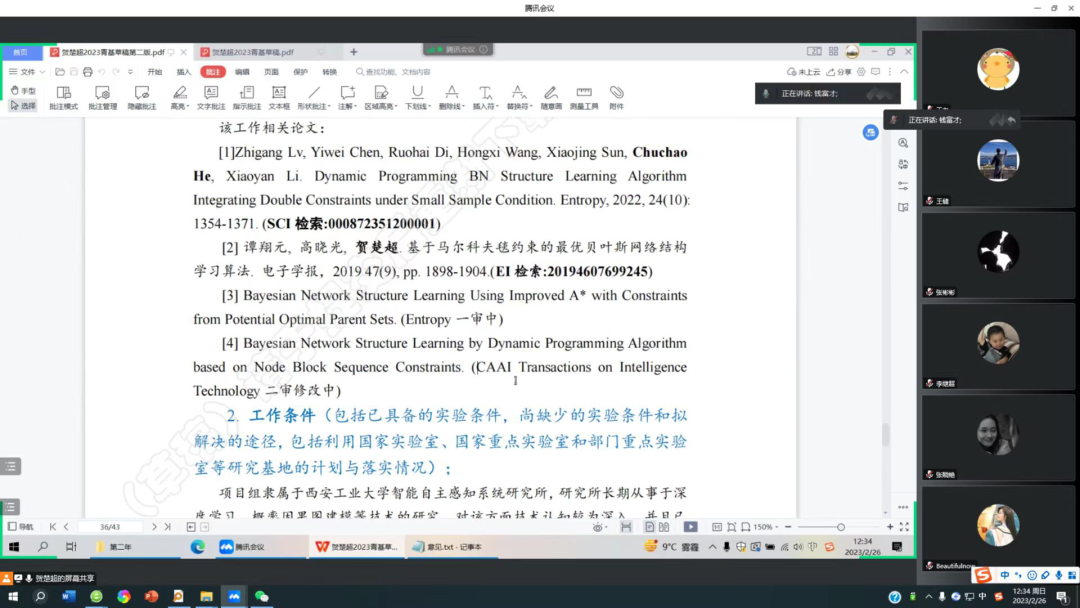Open the 150% zoom level dropdown
This screenshot has width=1080, height=608.
775,527
